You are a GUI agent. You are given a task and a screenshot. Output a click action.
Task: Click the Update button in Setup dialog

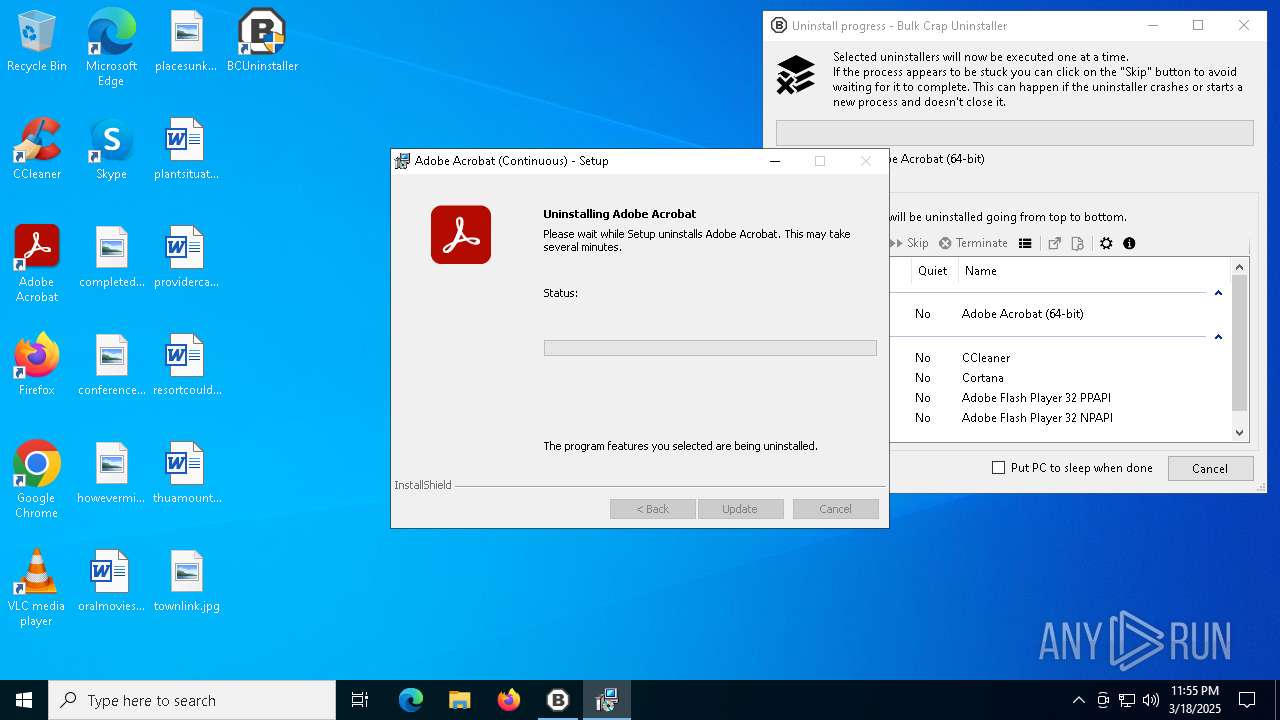tap(740, 509)
